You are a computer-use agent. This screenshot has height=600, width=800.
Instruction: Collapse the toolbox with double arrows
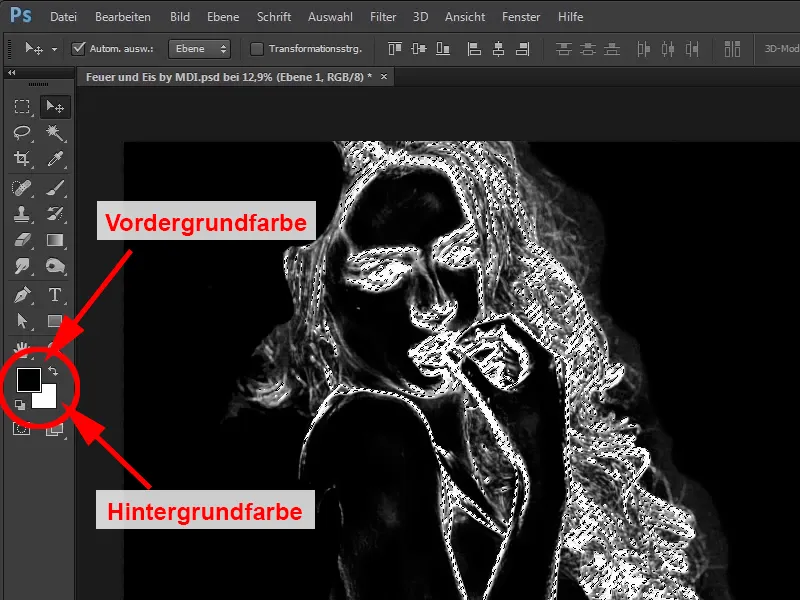click(x=11, y=72)
